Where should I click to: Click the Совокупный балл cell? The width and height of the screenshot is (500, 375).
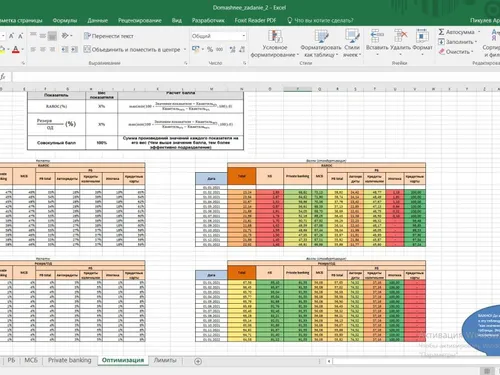coord(56,143)
